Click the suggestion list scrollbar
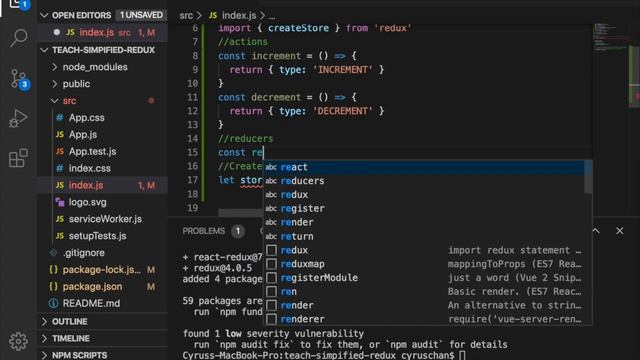The image size is (640, 360). click(x=588, y=177)
